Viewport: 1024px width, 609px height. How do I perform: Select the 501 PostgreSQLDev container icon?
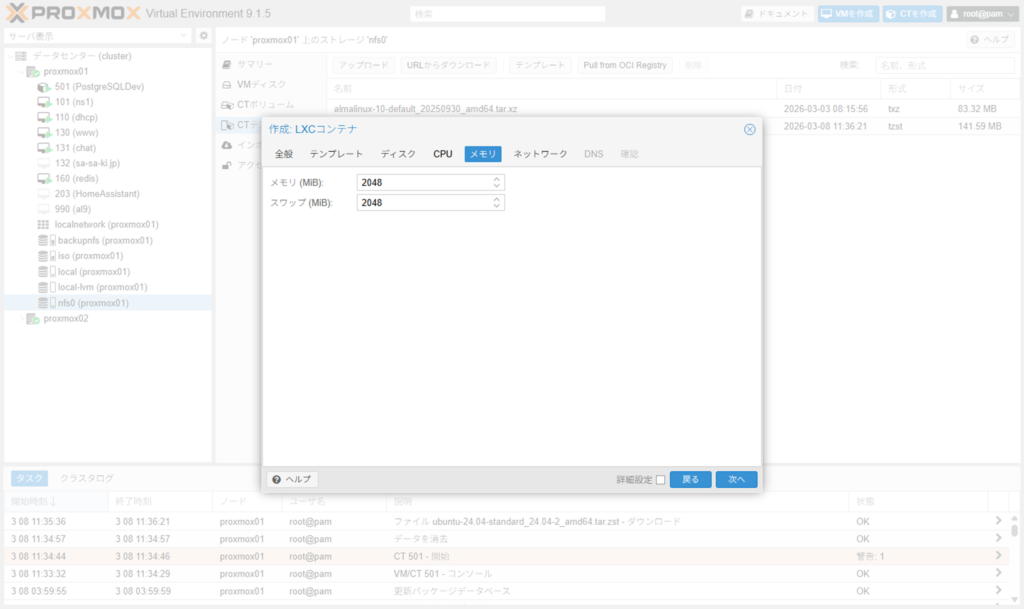click(x=45, y=87)
